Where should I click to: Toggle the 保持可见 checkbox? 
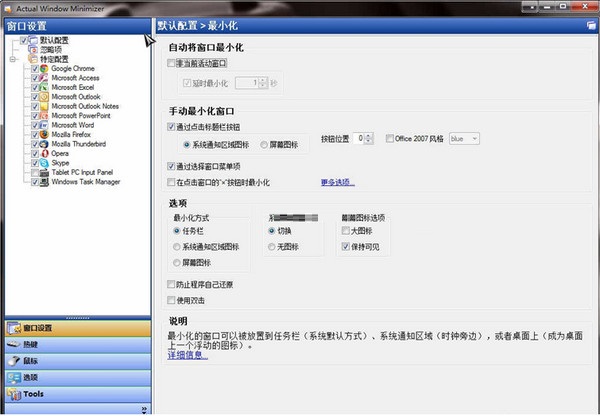pos(346,247)
